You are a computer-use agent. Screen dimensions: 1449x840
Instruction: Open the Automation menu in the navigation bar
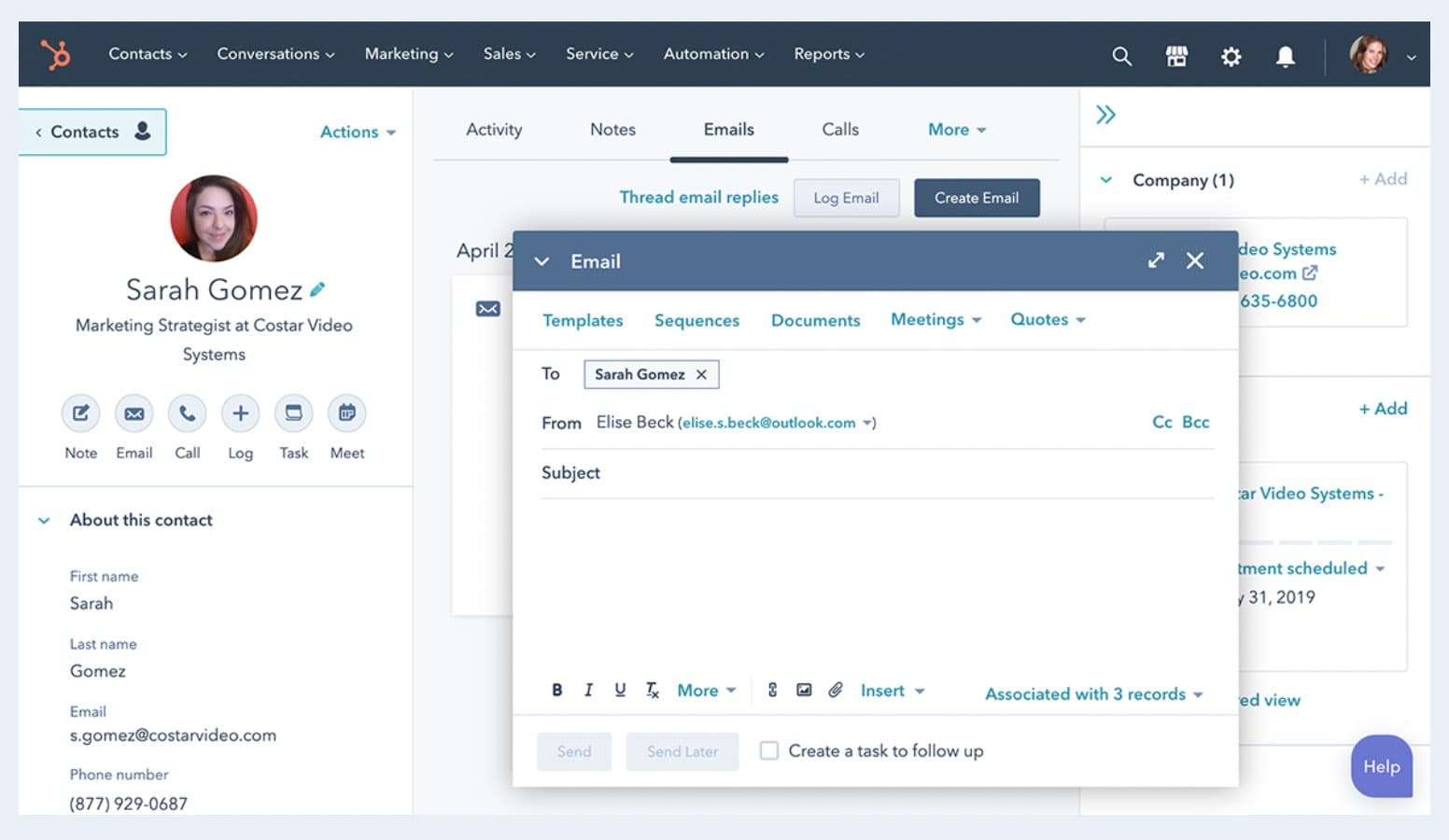coord(712,54)
